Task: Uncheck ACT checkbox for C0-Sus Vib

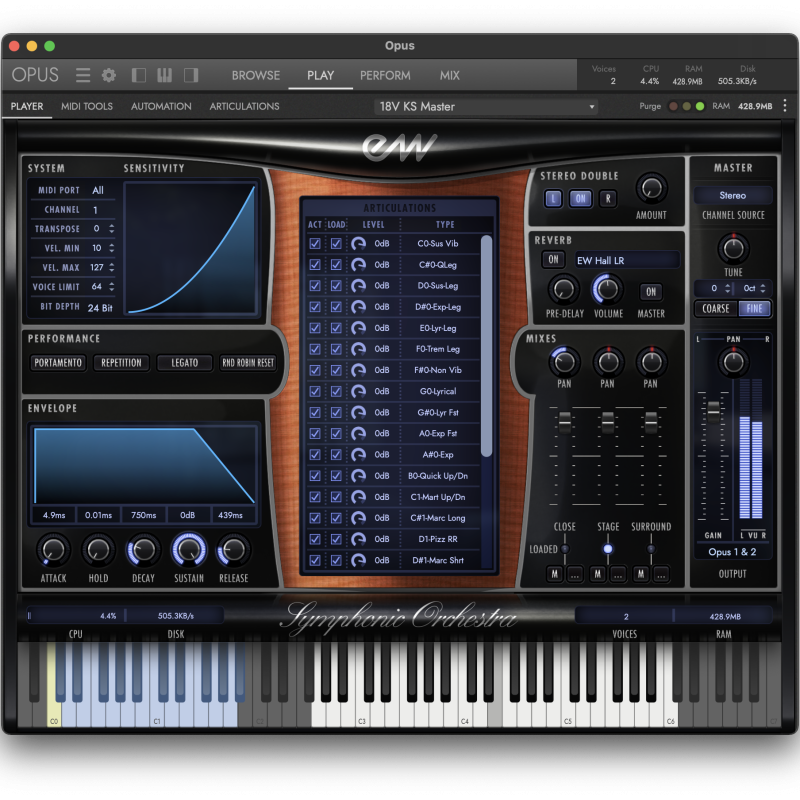Action: pyautogui.click(x=315, y=243)
